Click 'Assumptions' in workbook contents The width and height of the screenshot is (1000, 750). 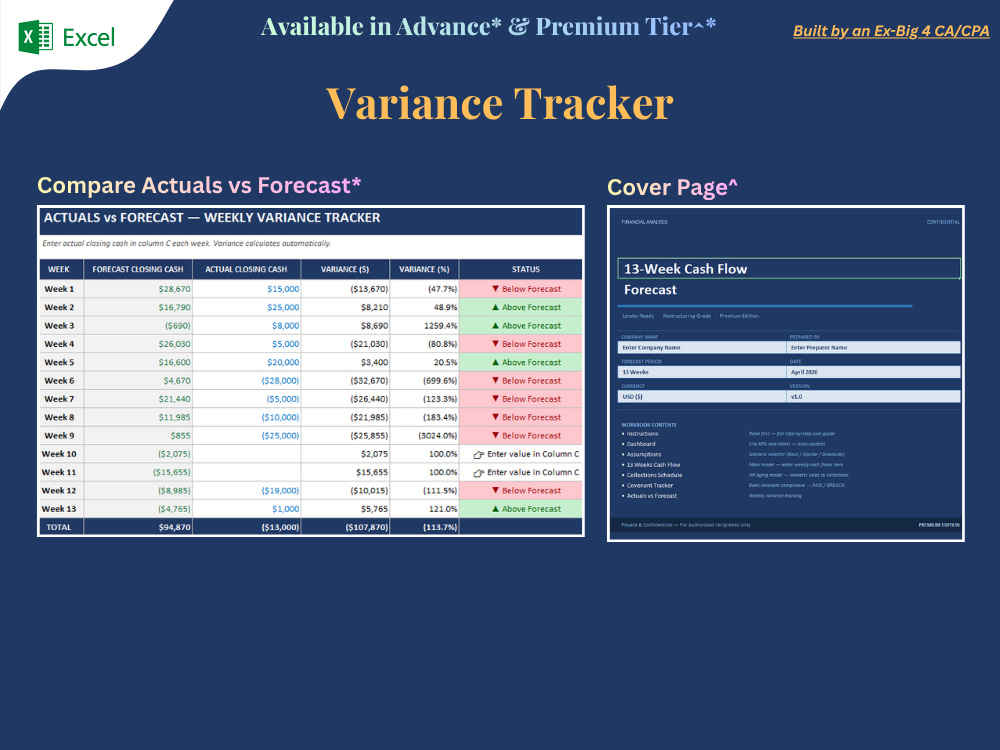[x=643, y=454]
